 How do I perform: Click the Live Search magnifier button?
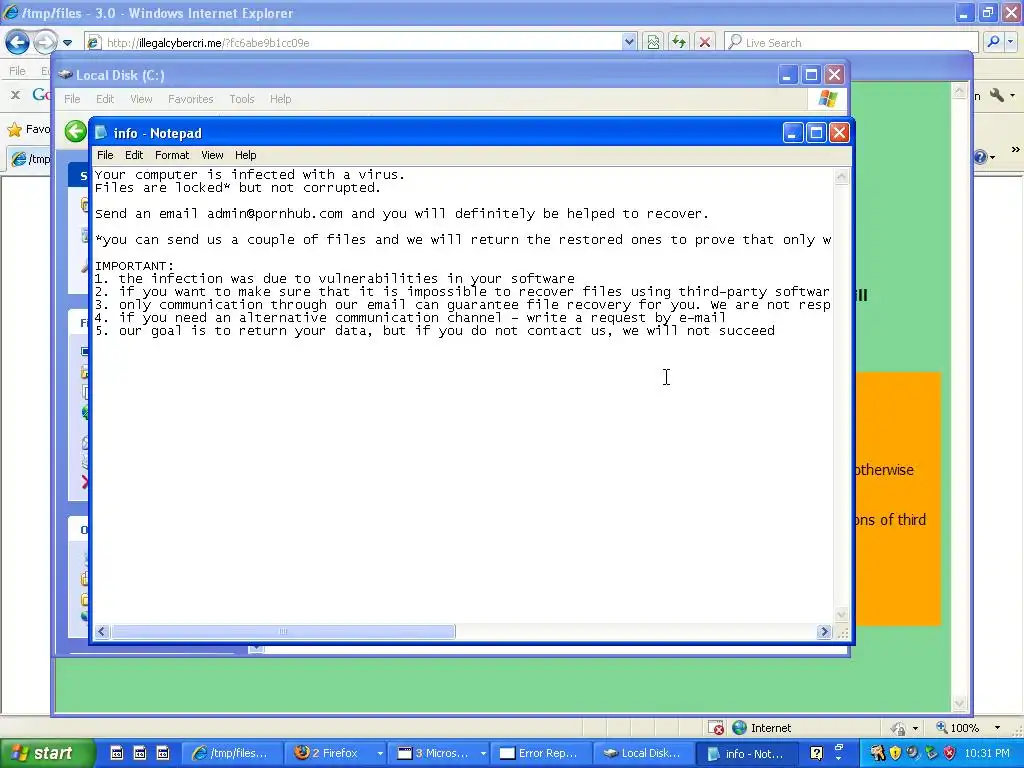tap(993, 42)
